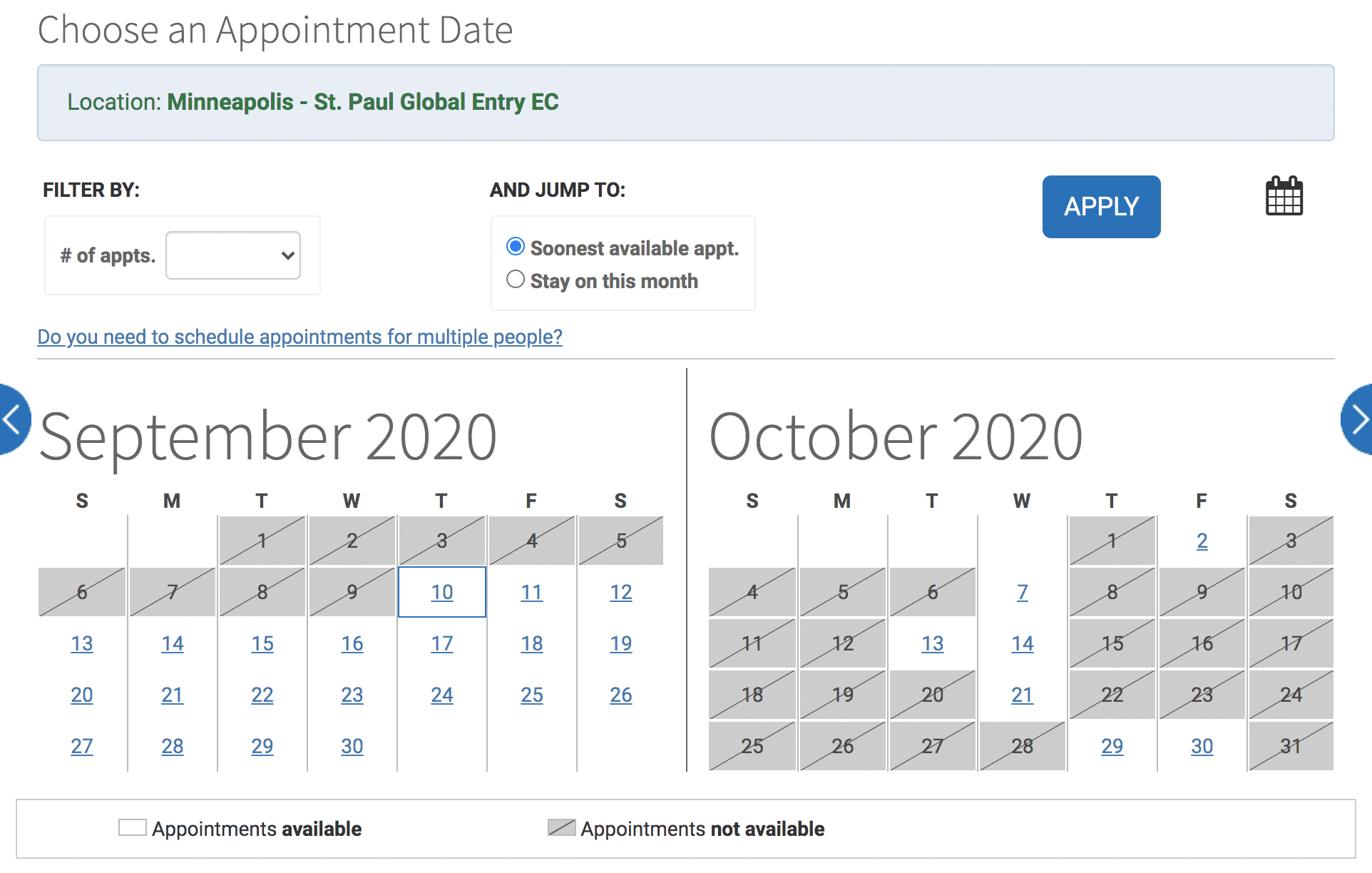This screenshot has height=873, width=1372.
Task: Pick September 14 on the calendar
Action: tap(172, 643)
